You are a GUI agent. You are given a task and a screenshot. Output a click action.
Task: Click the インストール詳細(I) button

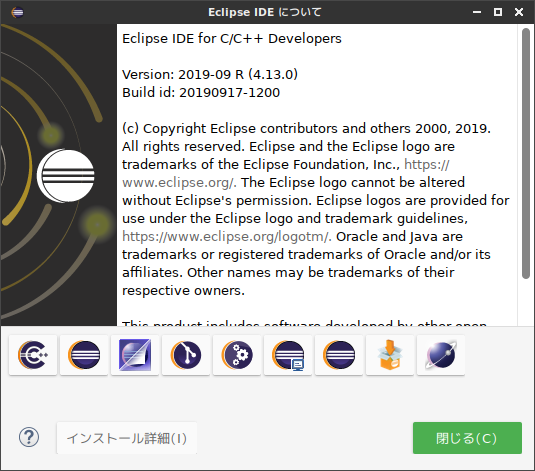(x=127, y=438)
